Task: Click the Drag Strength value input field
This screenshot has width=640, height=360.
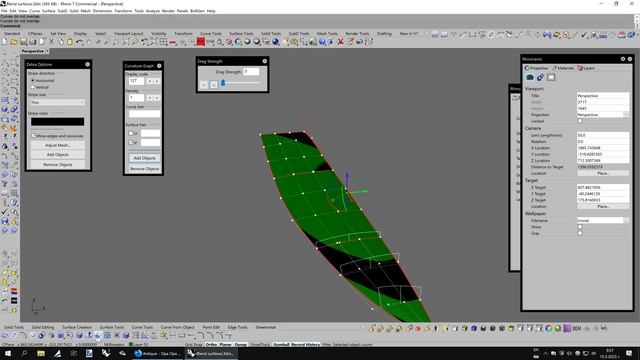Action: click(251, 71)
